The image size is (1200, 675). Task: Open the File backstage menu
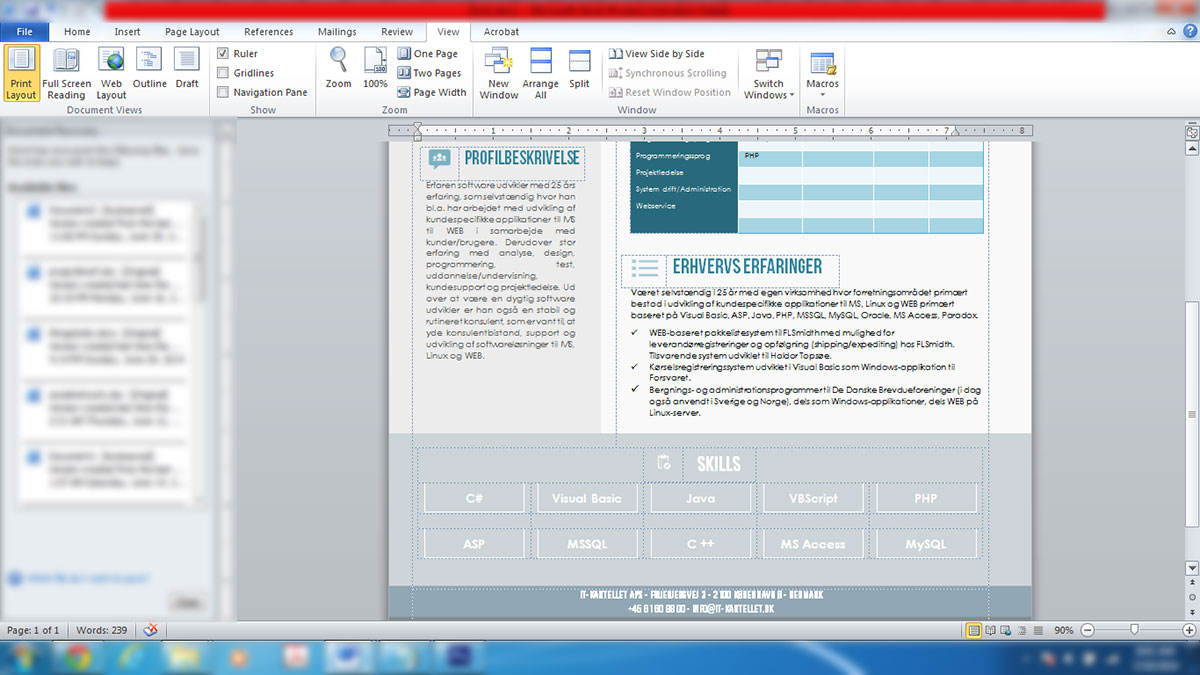[x=25, y=32]
